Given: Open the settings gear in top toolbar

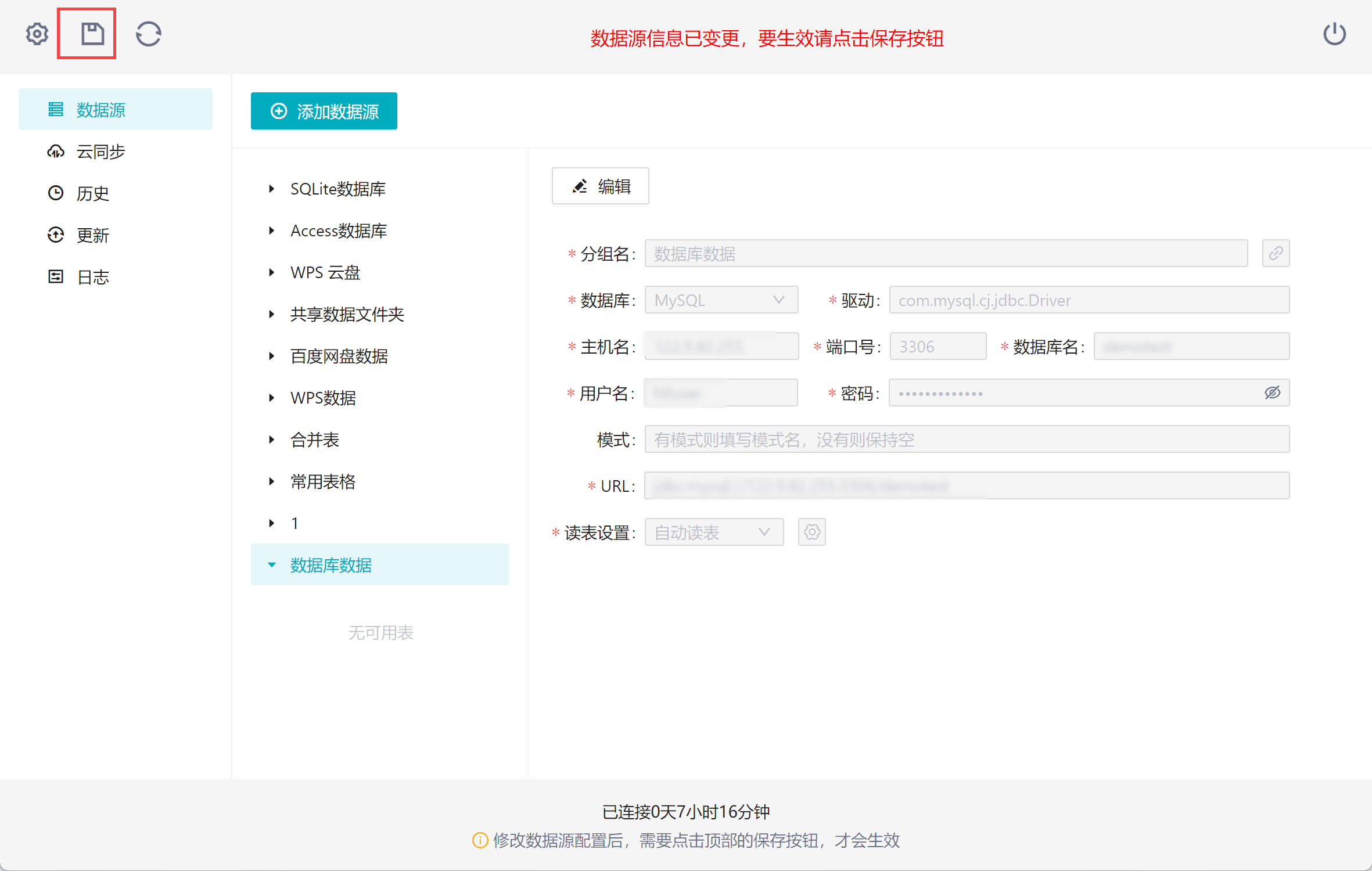Looking at the screenshot, I should [37, 34].
